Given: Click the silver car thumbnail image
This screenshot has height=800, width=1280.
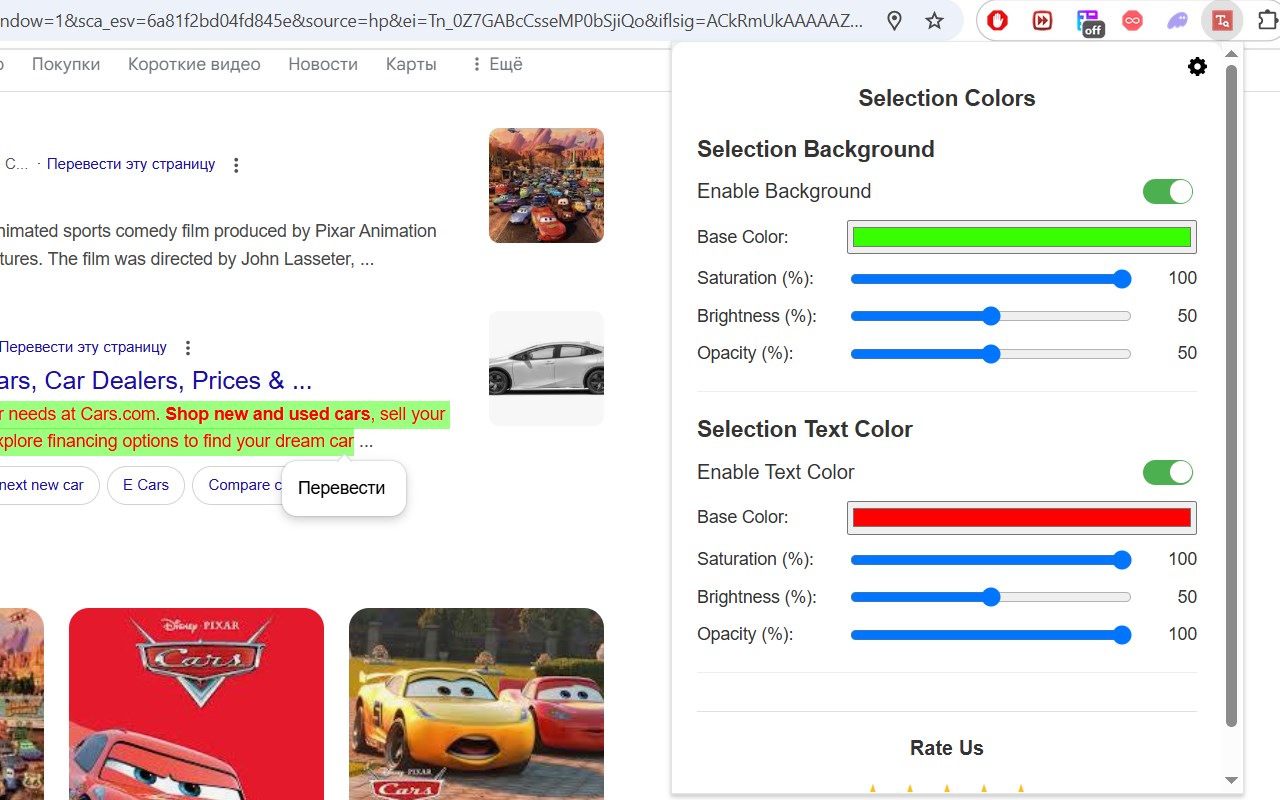Looking at the screenshot, I should [546, 368].
